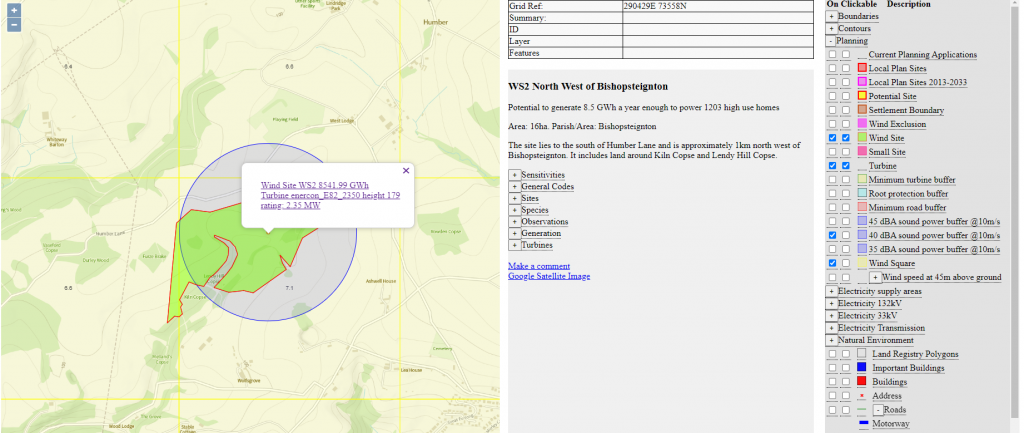Expand the Turbines details section
The image size is (1024, 433).
[514, 245]
